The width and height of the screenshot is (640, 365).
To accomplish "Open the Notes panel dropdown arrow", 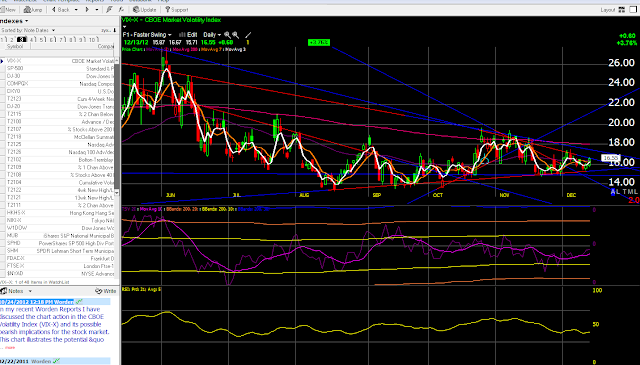I will point(30,292).
